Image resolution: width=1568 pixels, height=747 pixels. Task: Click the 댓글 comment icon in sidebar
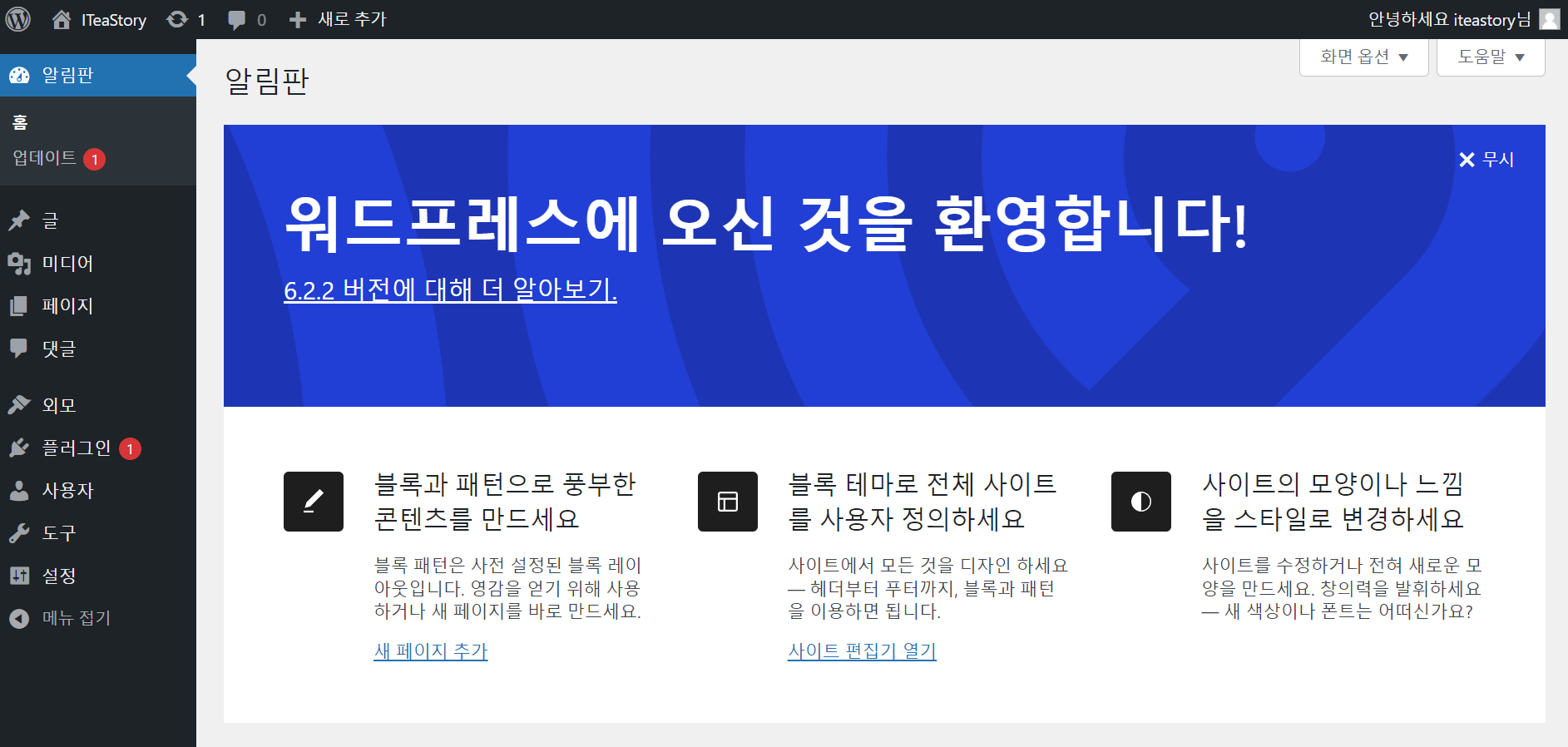pos(19,349)
